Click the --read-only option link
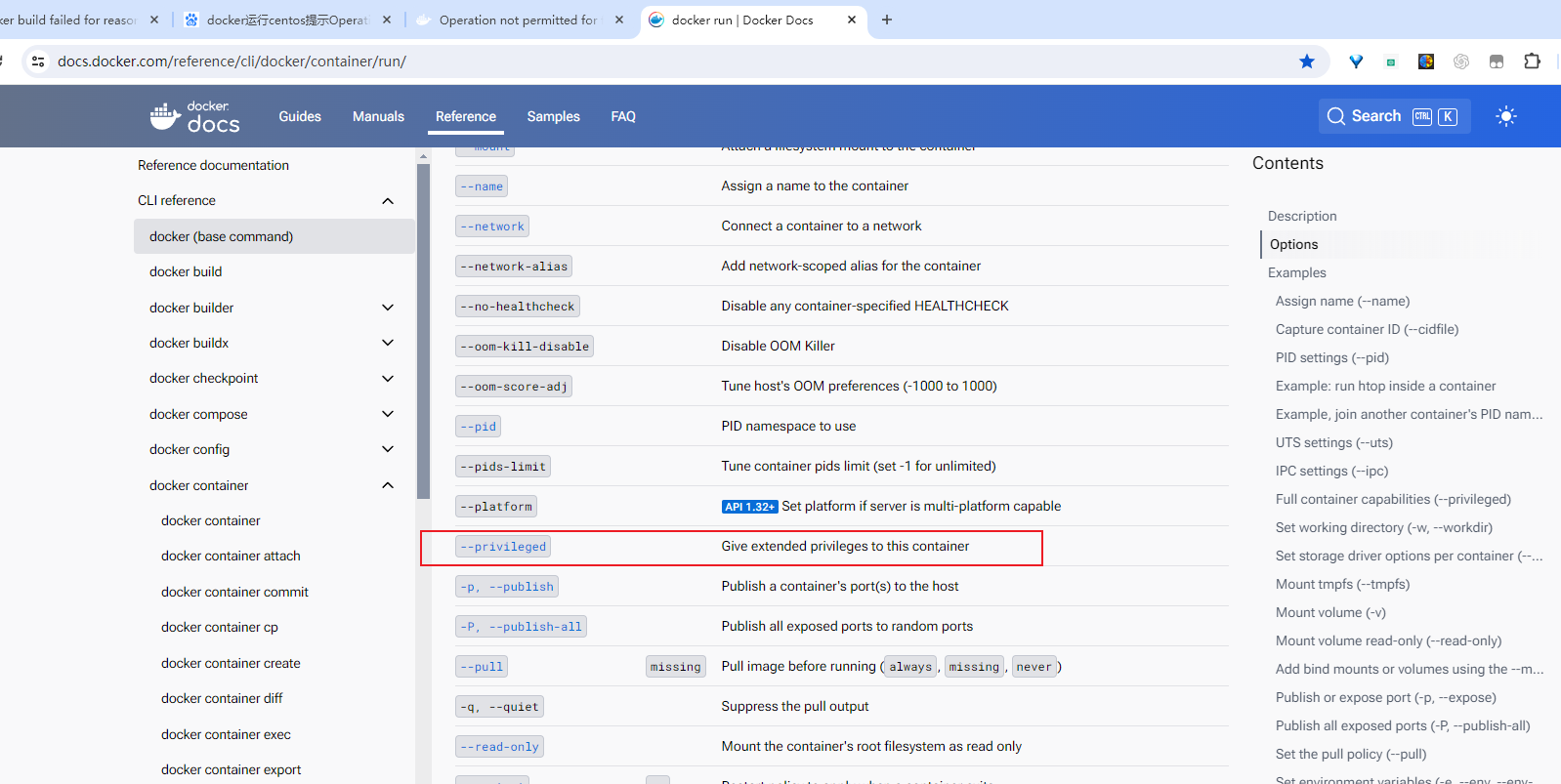This screenshot has height=784, width=1561. [x=499, y=747]
